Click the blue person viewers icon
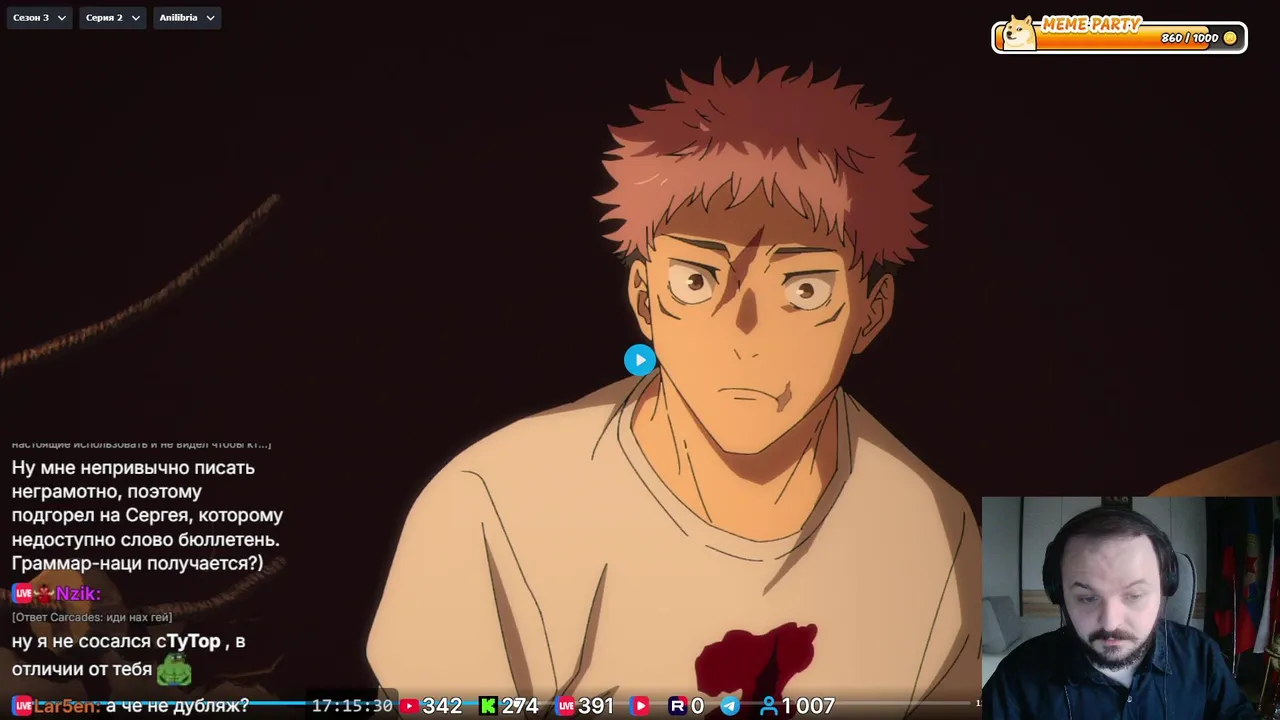 pyautogui.click(x=768, y=706)
